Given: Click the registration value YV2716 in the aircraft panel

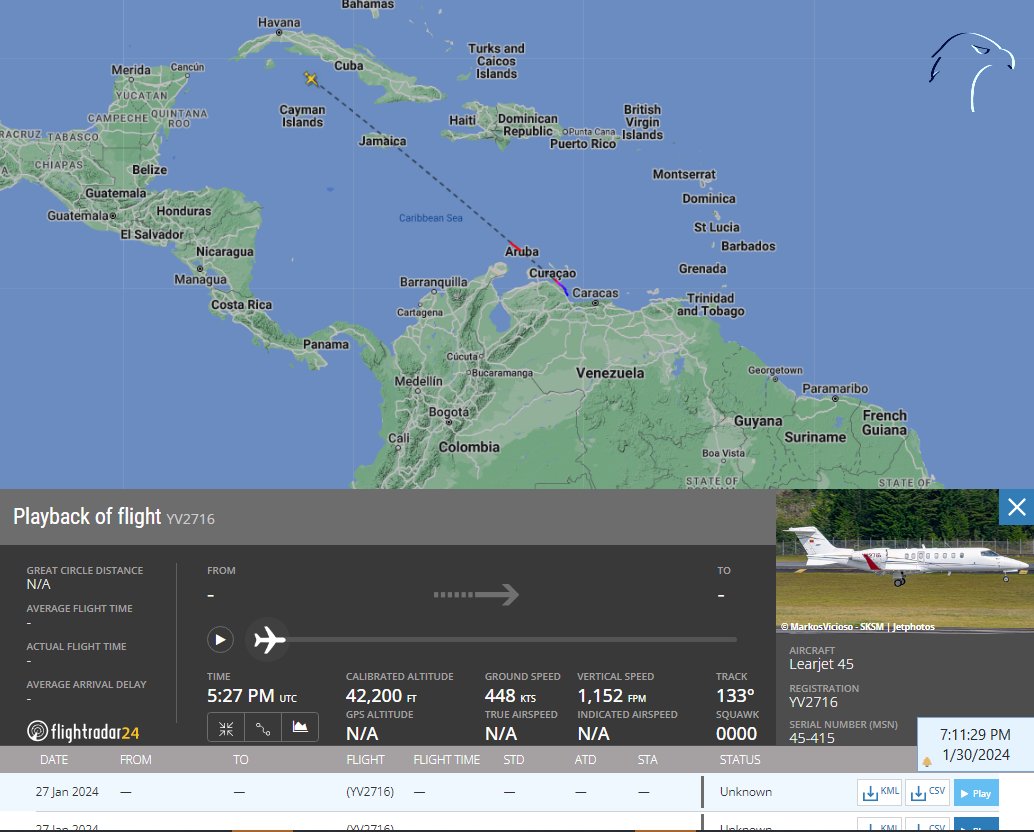Looking at the screenshot, I should tap(814, 702).
